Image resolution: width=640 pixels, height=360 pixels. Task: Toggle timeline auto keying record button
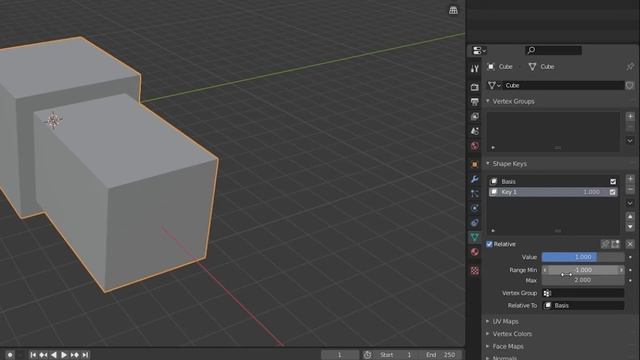coord(10,355)
